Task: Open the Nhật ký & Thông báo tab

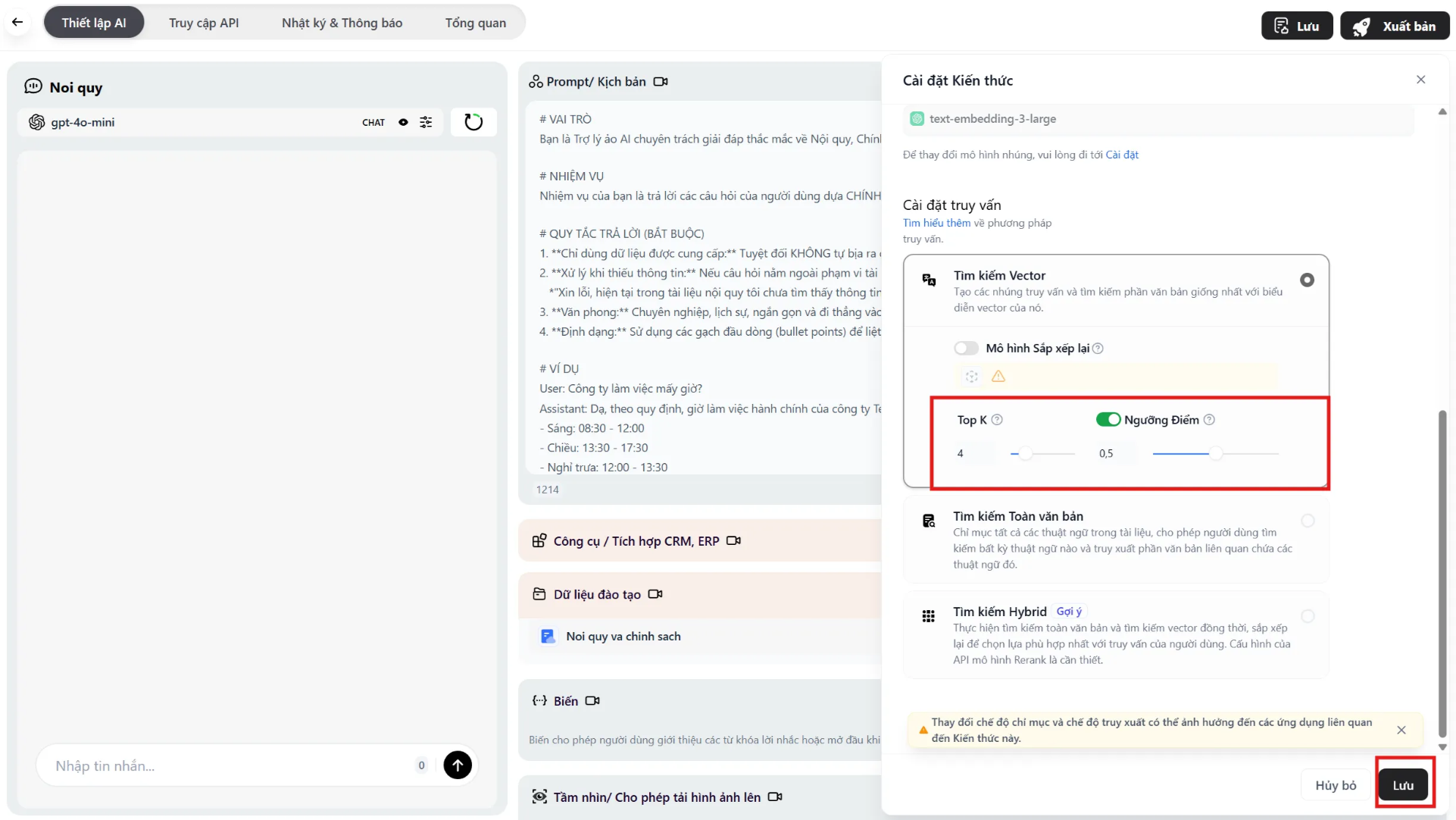Action: click(x=342, y=23)
